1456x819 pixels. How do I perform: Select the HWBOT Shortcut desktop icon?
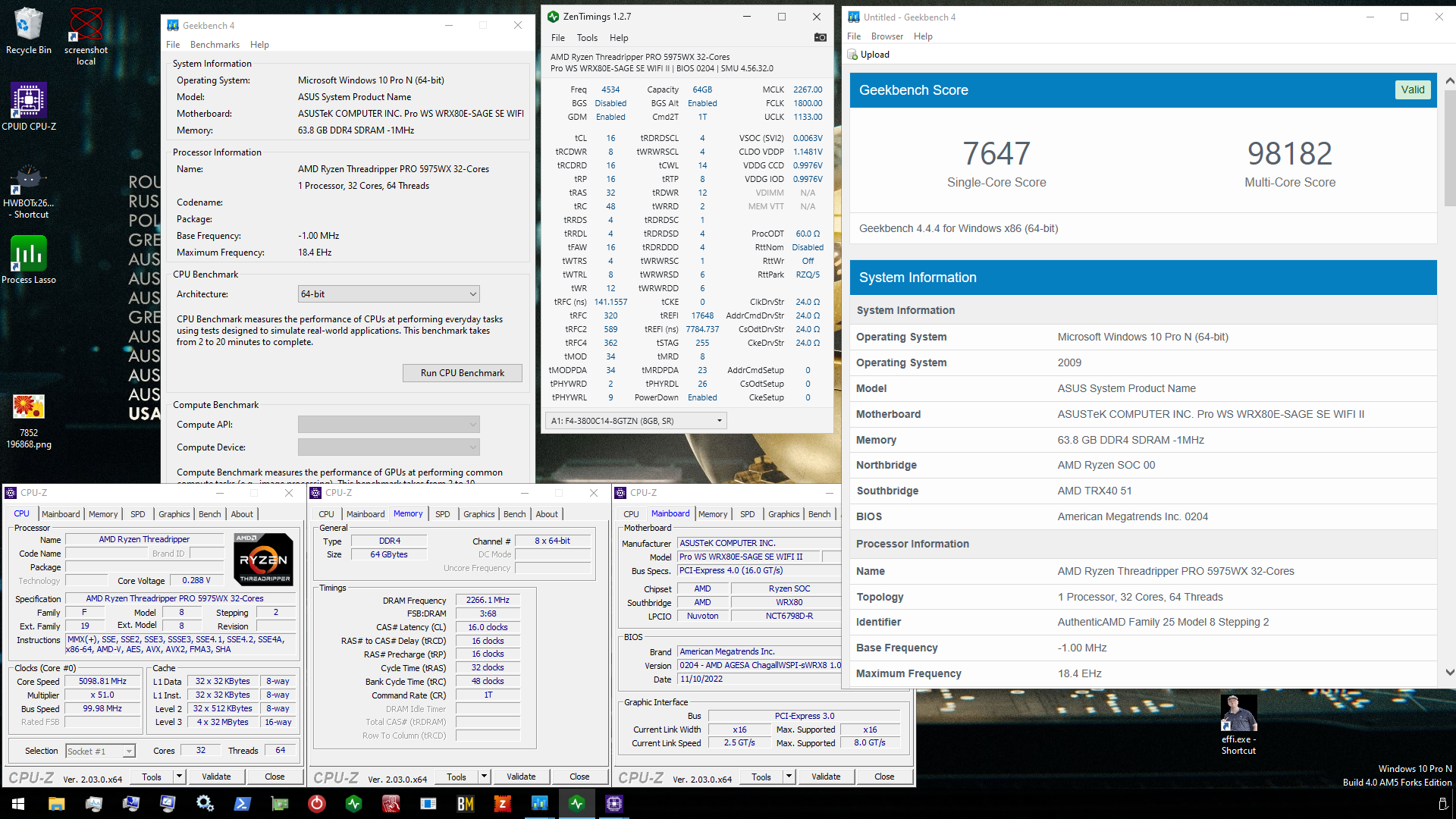(x=29, y=192)
